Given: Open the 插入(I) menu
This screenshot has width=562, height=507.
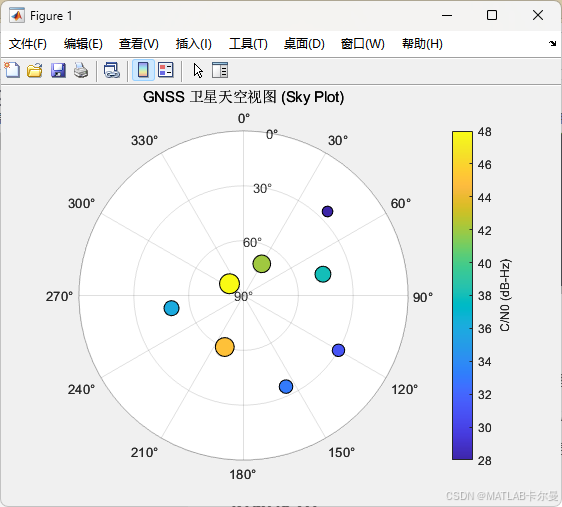Looking at the screenshot, I should click(x=194, y=44).
